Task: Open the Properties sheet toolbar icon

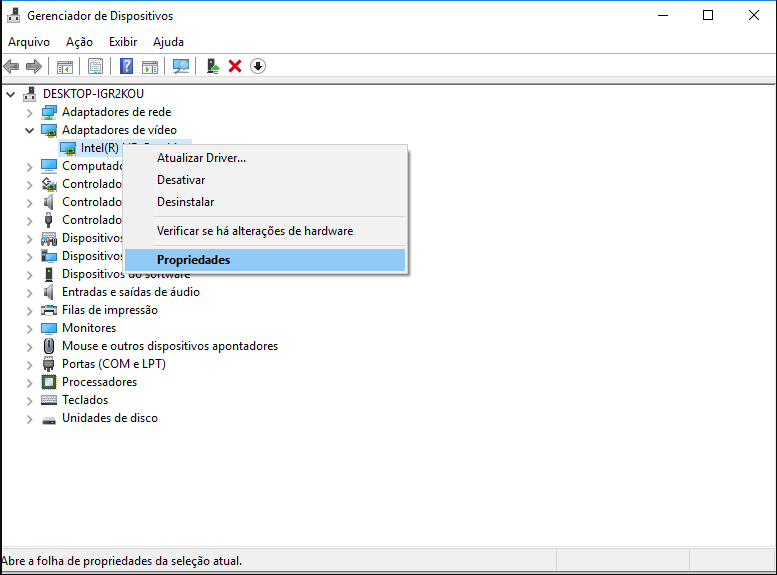Action: point(95,66)
